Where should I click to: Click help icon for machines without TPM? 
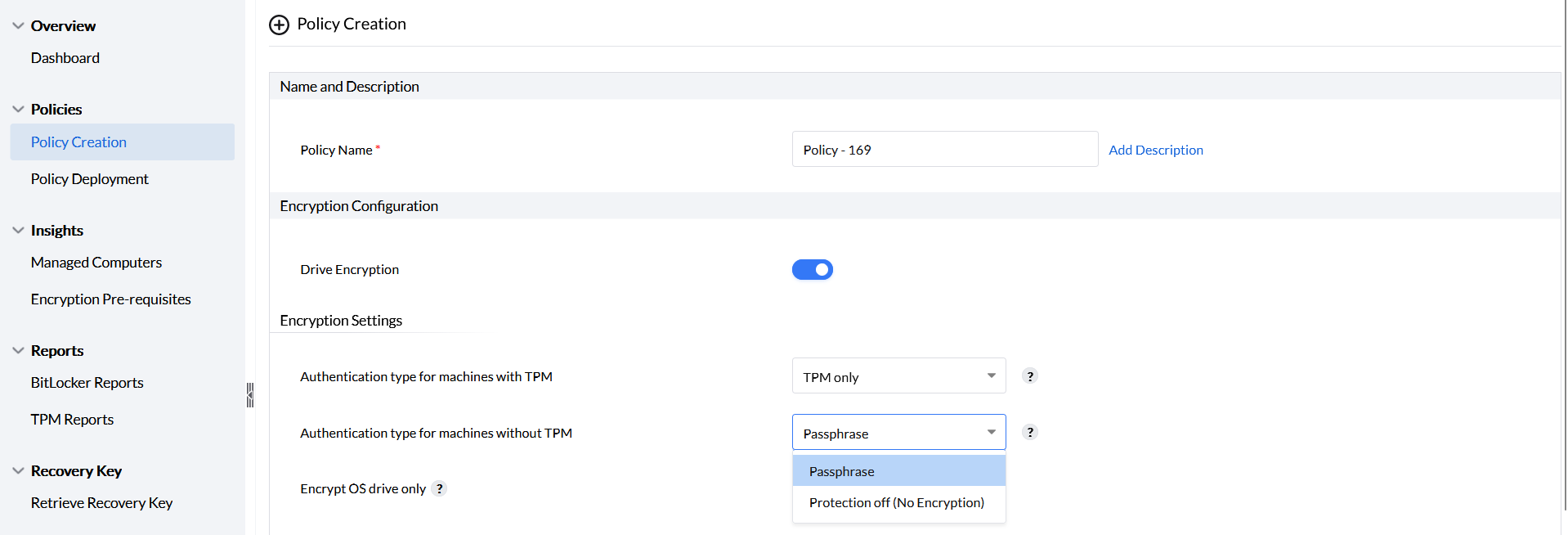(x=1030, y=432)
